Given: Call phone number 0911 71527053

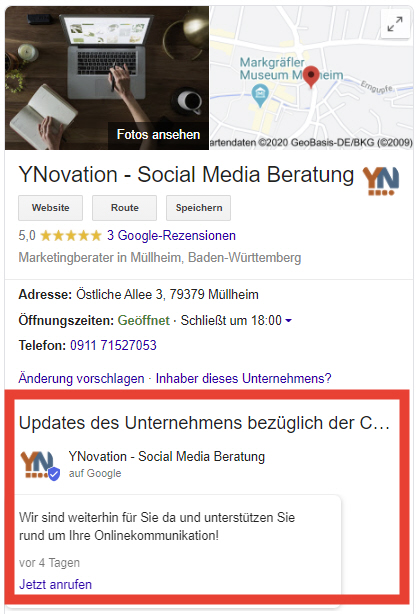Looking at the screenshot, I should click(113, 345).
